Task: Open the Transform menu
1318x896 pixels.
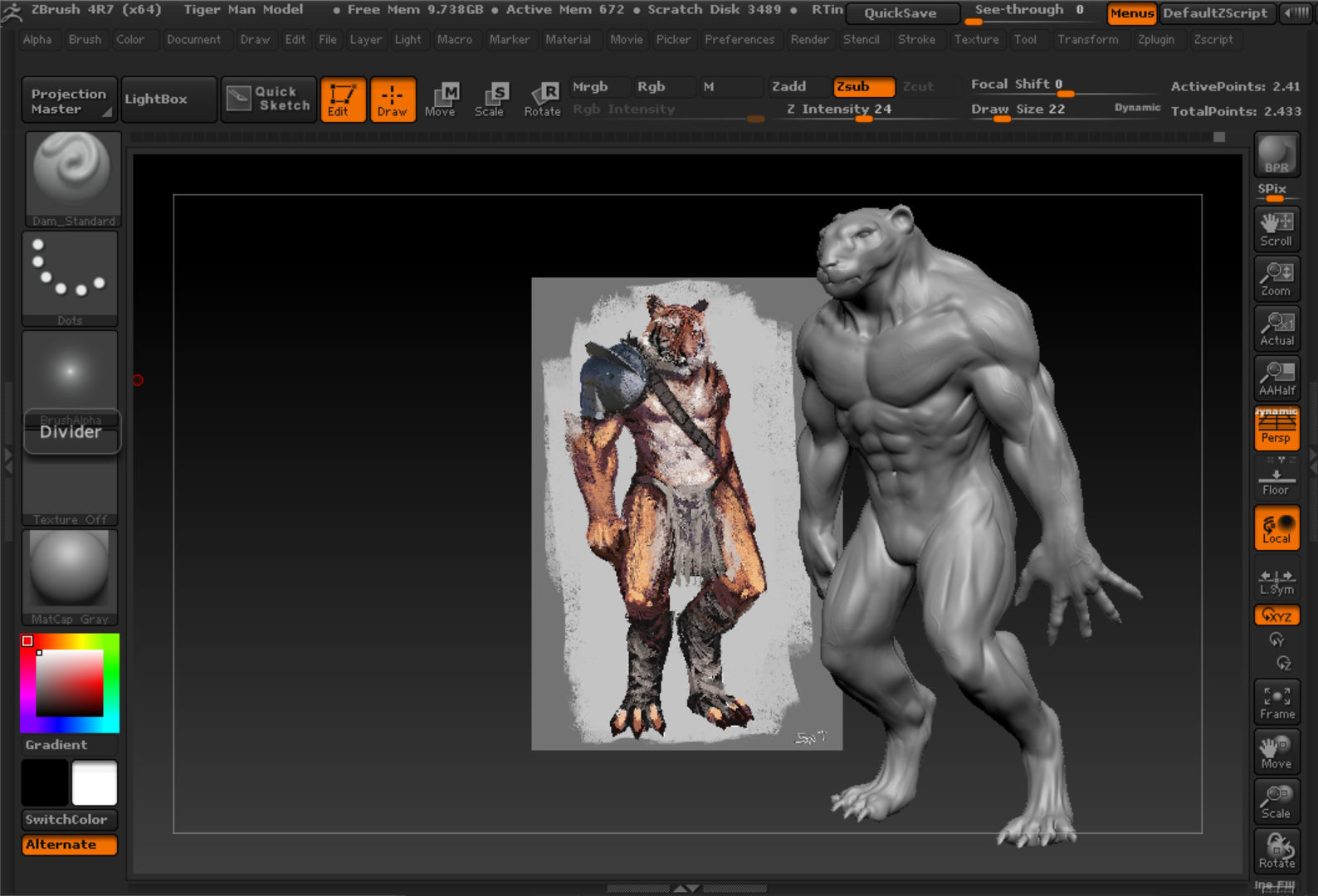Action: pyautogui.click(x=1087, y=39)
